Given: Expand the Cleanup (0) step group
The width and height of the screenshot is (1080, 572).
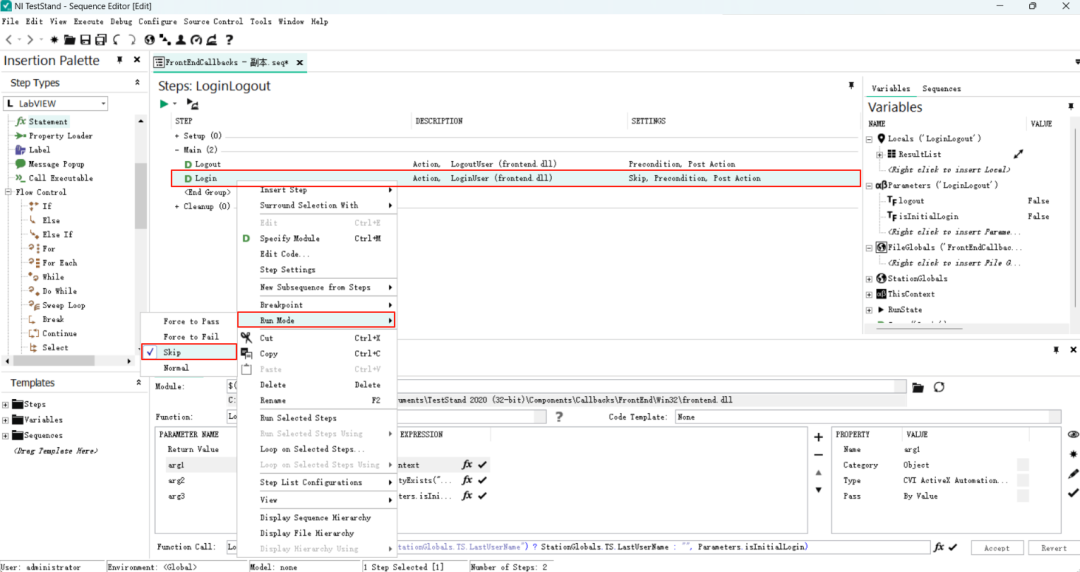Looking at the screenshot, I should 177,207.
